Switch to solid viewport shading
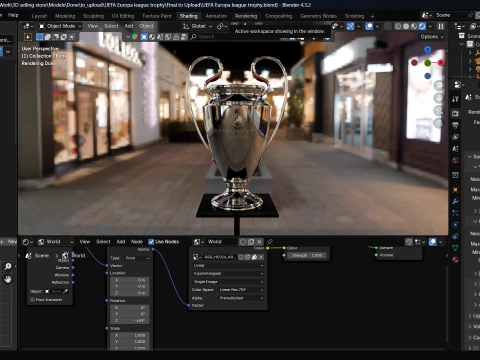 [x=406, y=26]
